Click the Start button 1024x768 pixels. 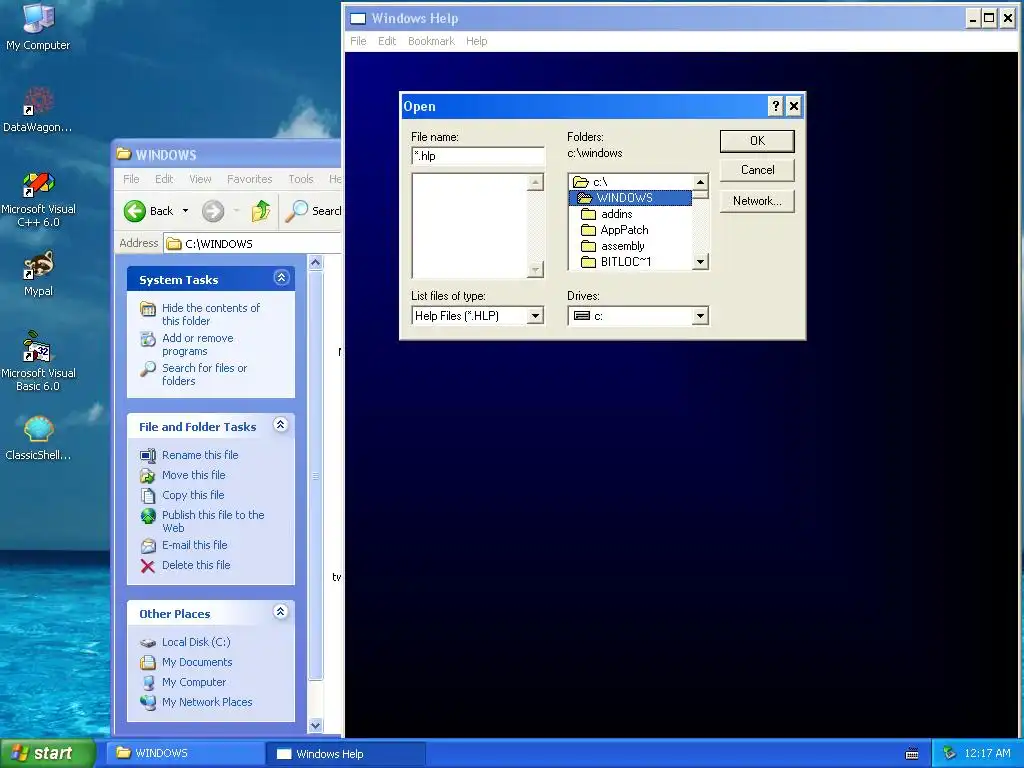tap(47, 753)
